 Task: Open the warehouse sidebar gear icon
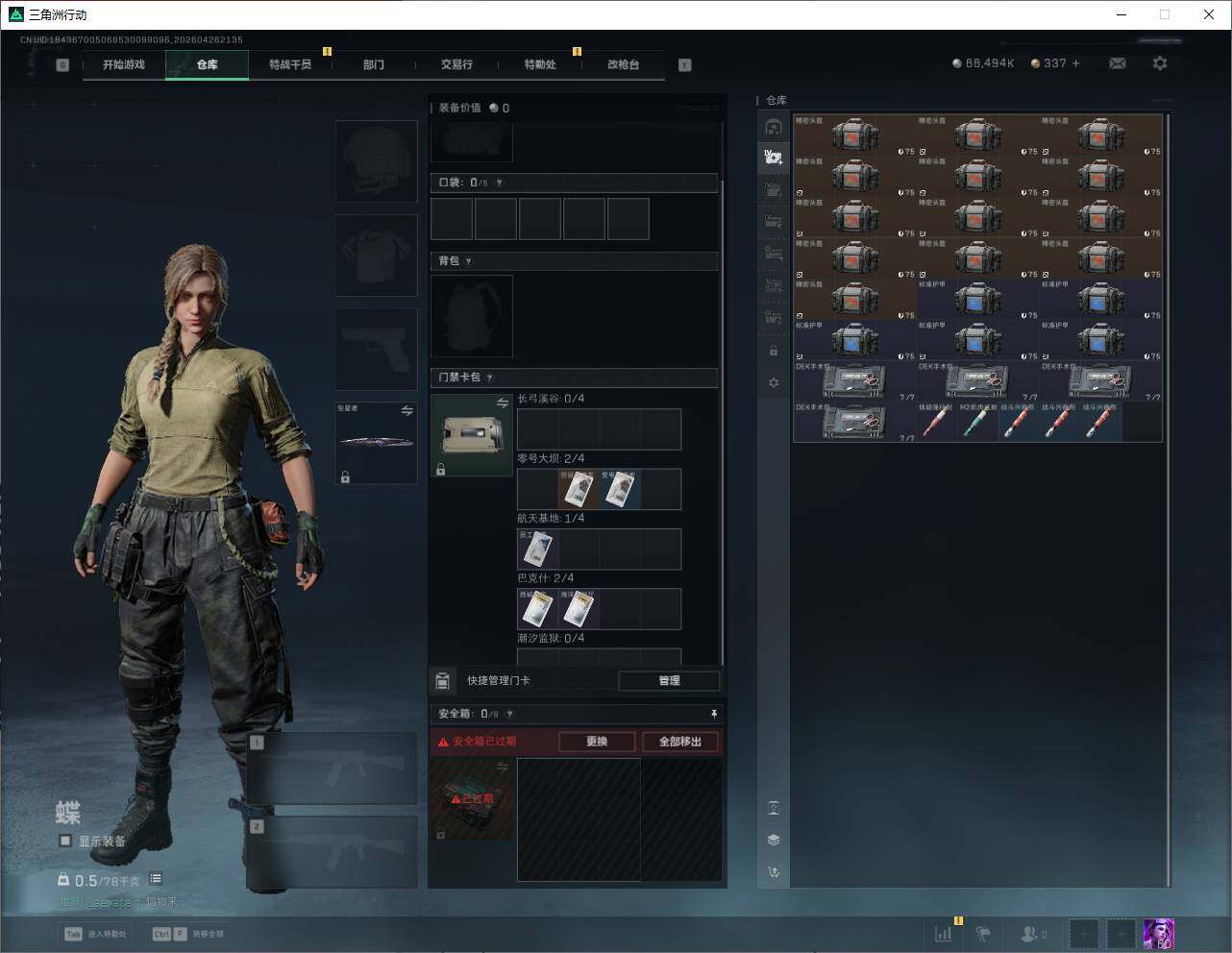774,382
